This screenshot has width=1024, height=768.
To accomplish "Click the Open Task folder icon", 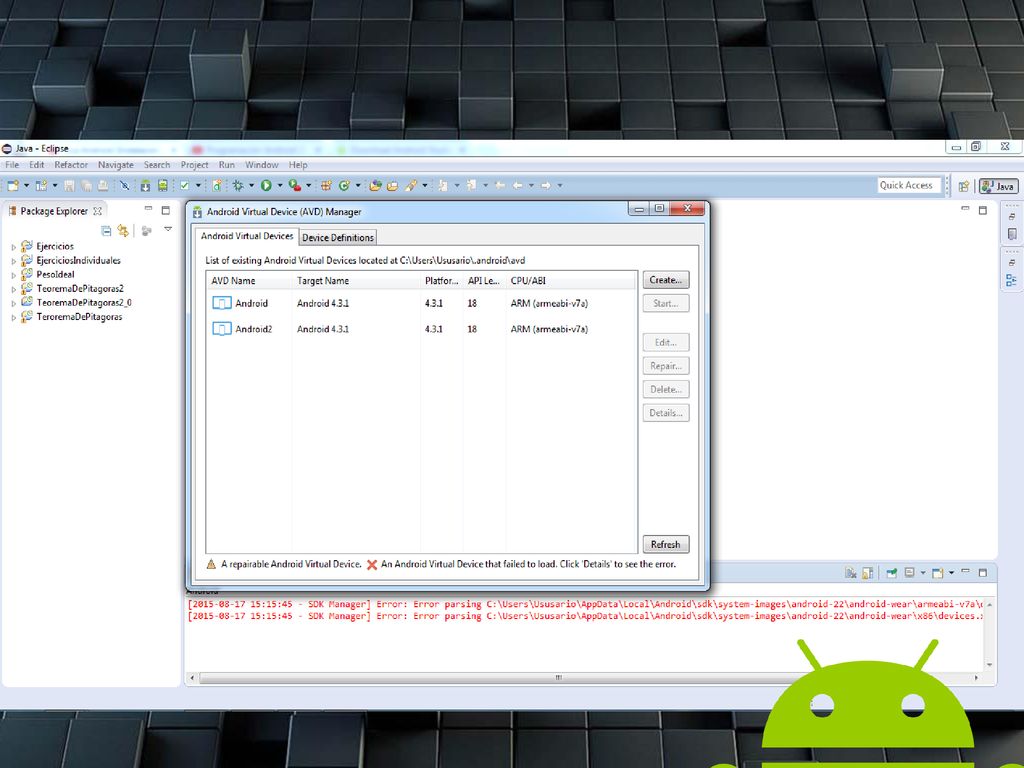I will [x=392, y=185].
